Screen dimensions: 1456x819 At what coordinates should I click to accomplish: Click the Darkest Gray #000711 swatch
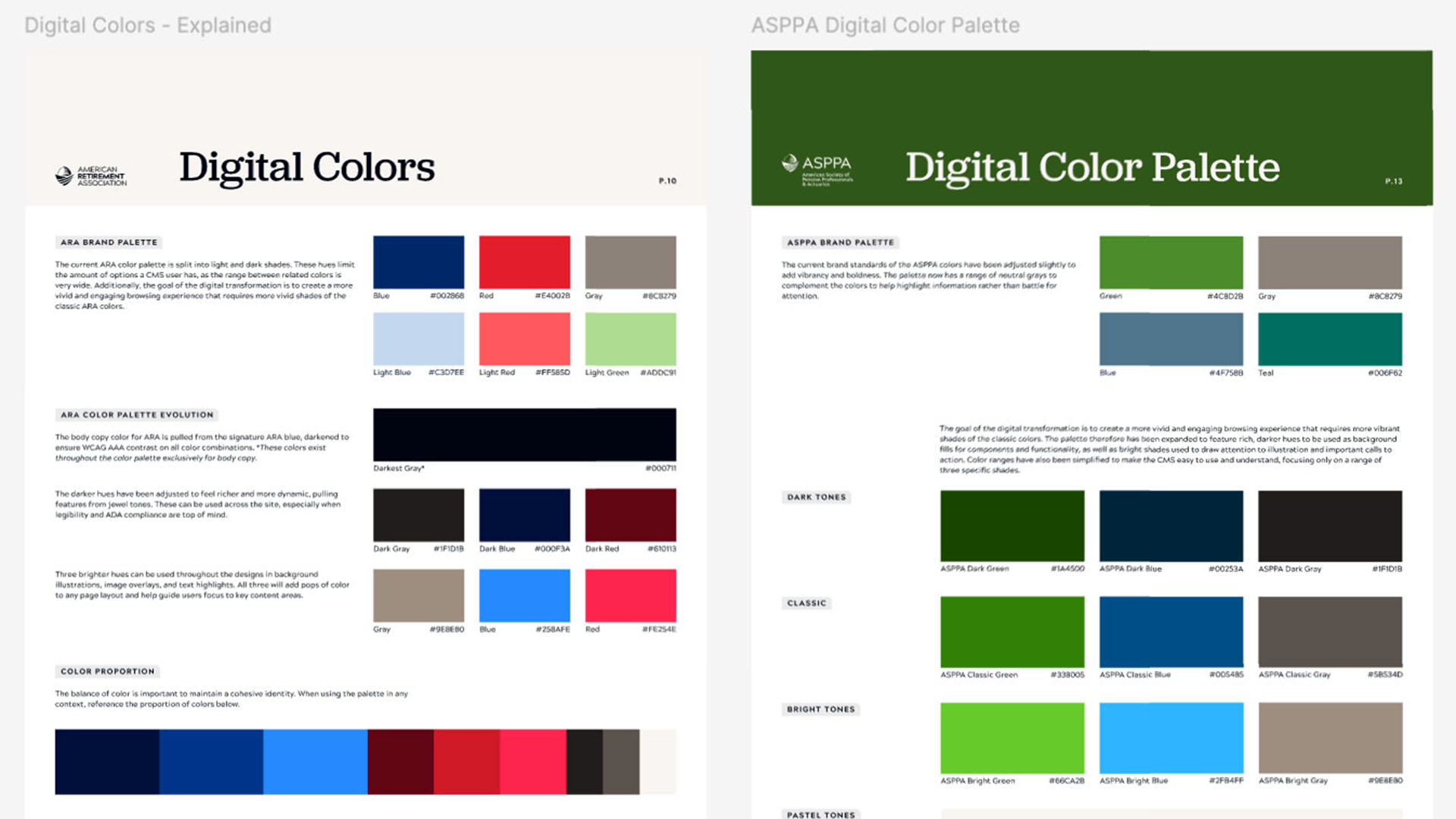coord(525,435)
